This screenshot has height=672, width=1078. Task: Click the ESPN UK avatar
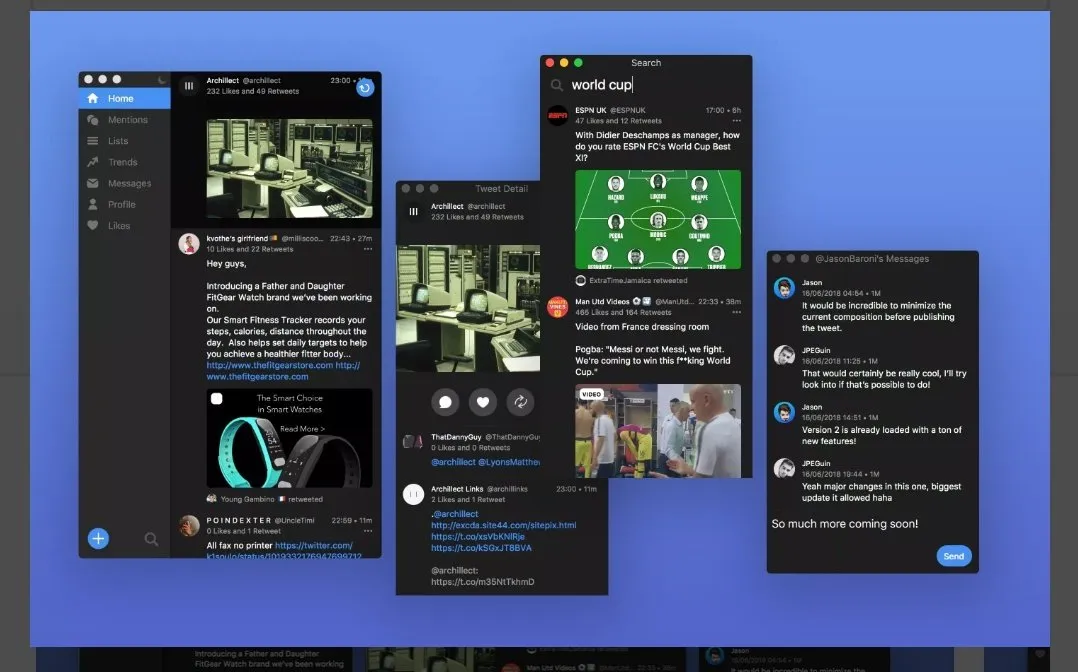558,116
